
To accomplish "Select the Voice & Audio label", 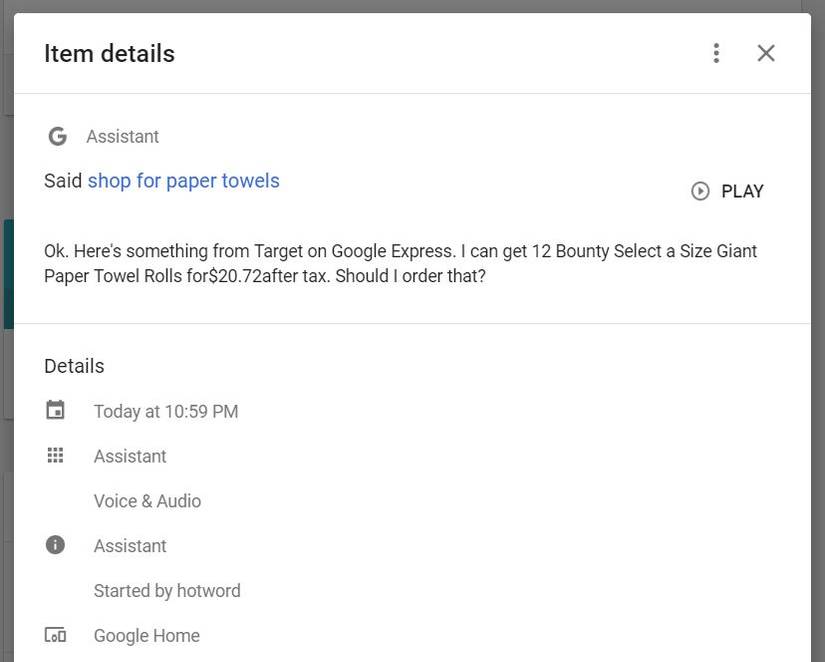I will (147, 500).
